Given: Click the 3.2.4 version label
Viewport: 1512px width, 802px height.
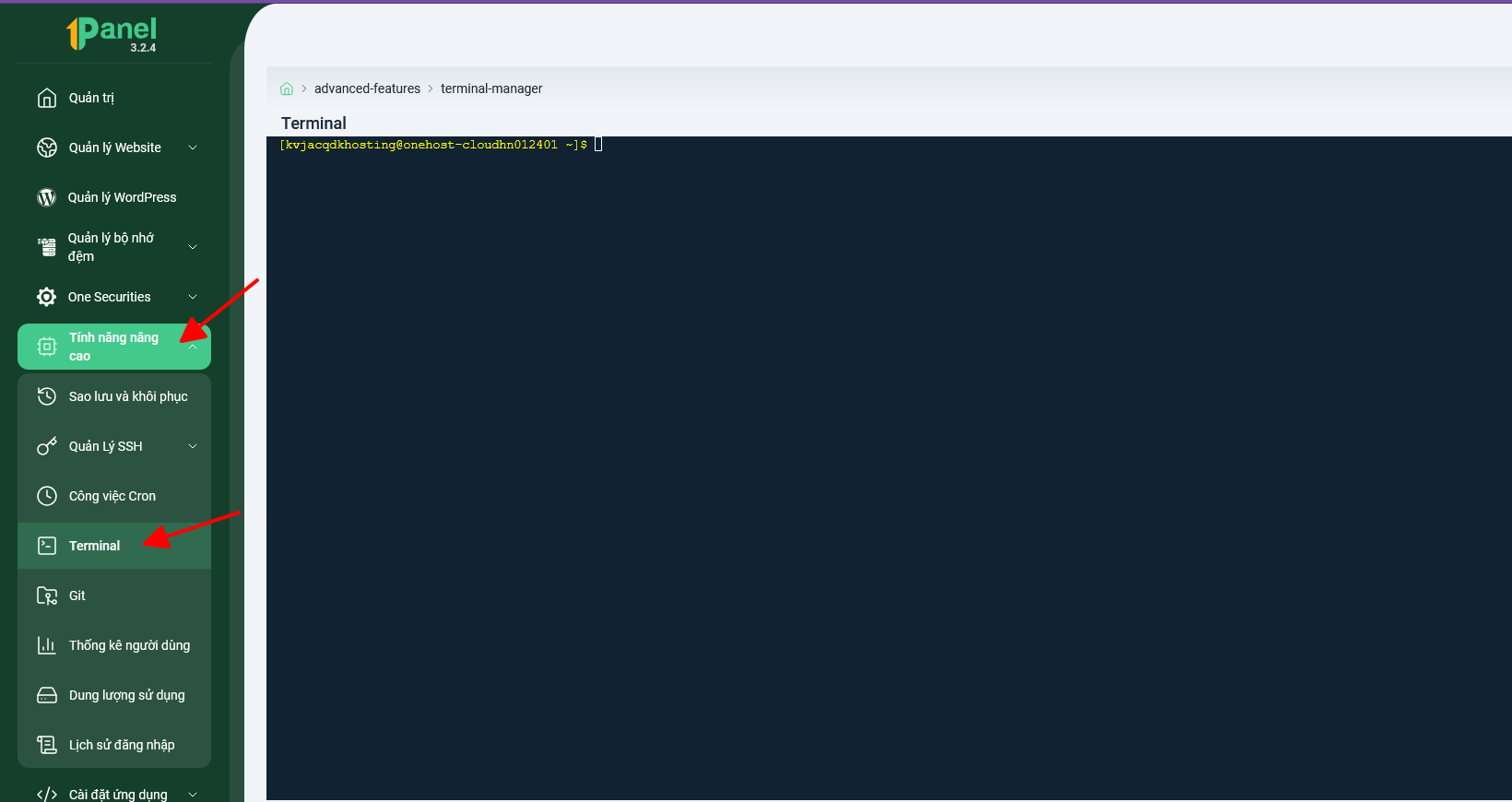Looking at the screenshot, I should click(x=143, y=48).
